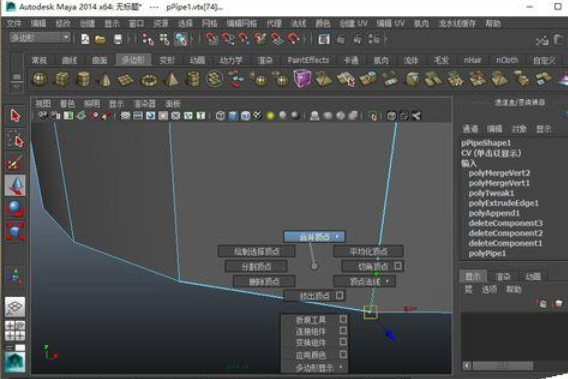Image resolution: width=568 pixels, height=379 pixels.
Task: Choose 分割顶点 in marking menu
Action: coord(256,266)
